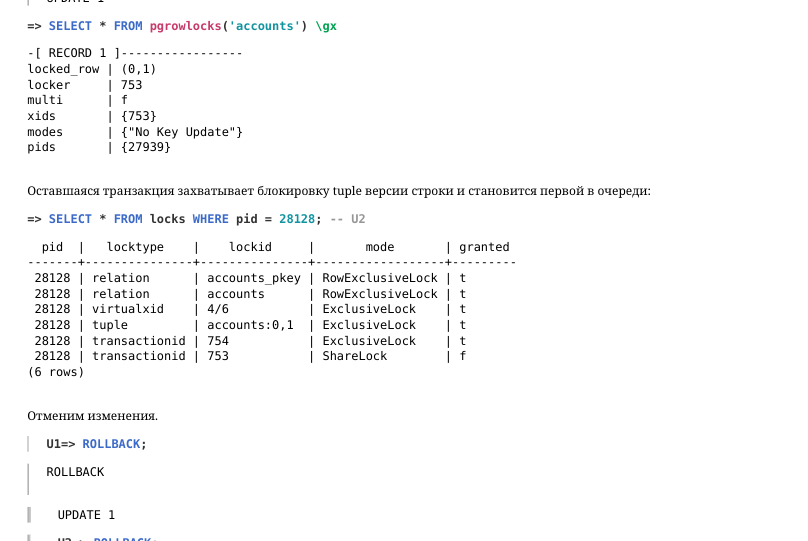Click the RECORD 1 header line
This screenshot has height=541, width=808.
point(134,53)
